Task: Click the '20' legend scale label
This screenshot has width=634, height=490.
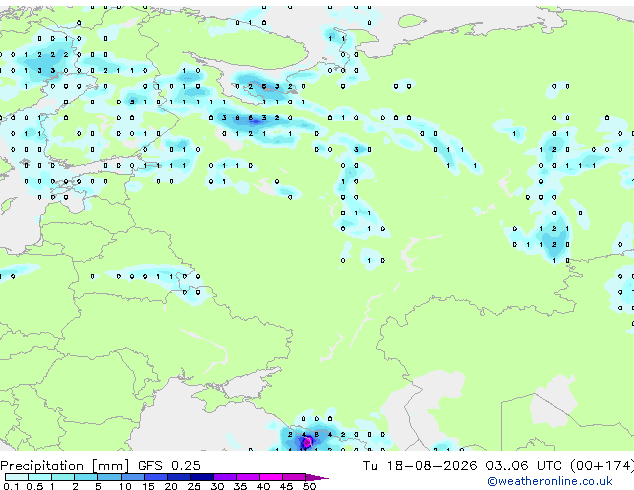Action: pos(171,486)
